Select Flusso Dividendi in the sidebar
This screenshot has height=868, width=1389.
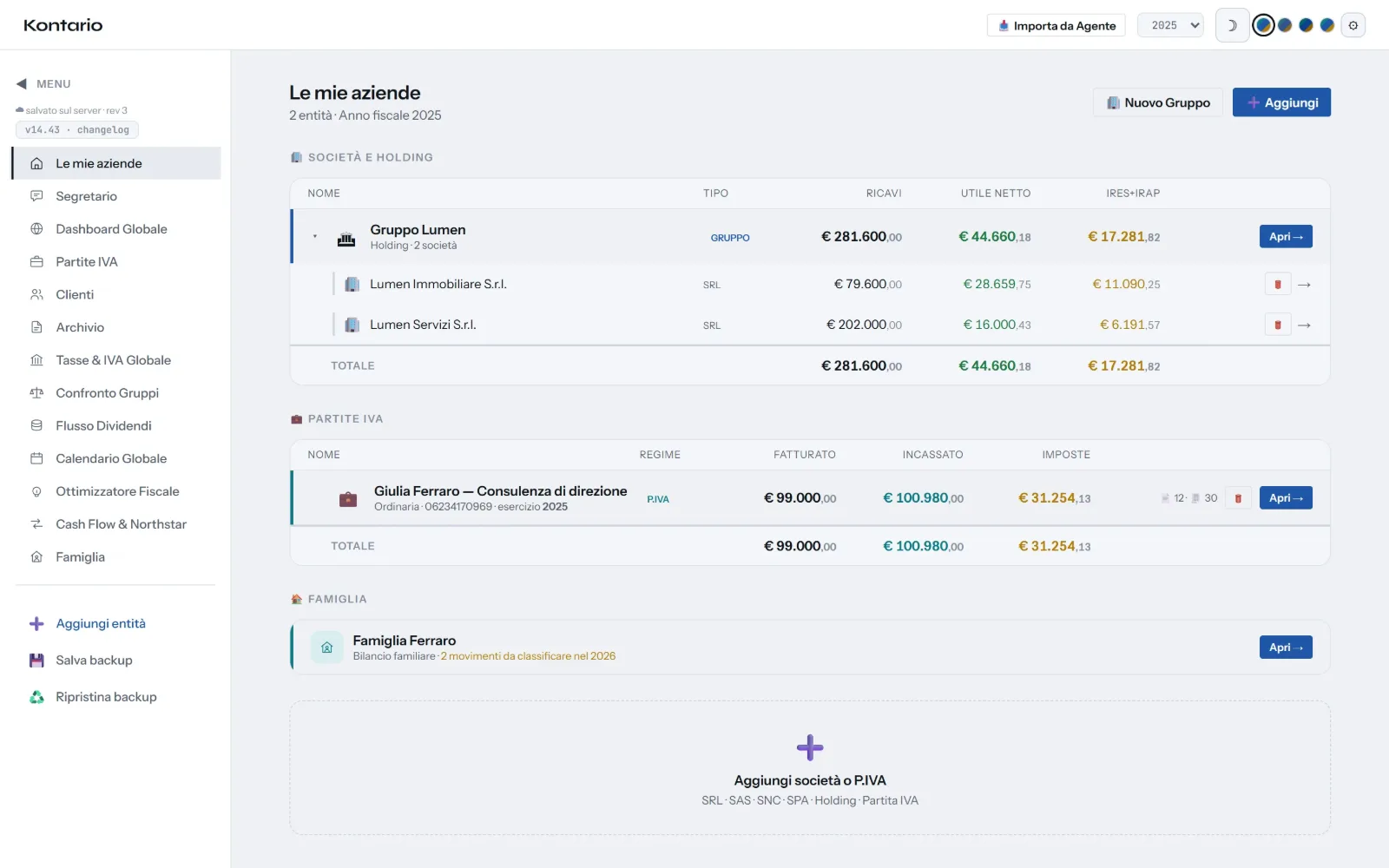coord(116,426)
